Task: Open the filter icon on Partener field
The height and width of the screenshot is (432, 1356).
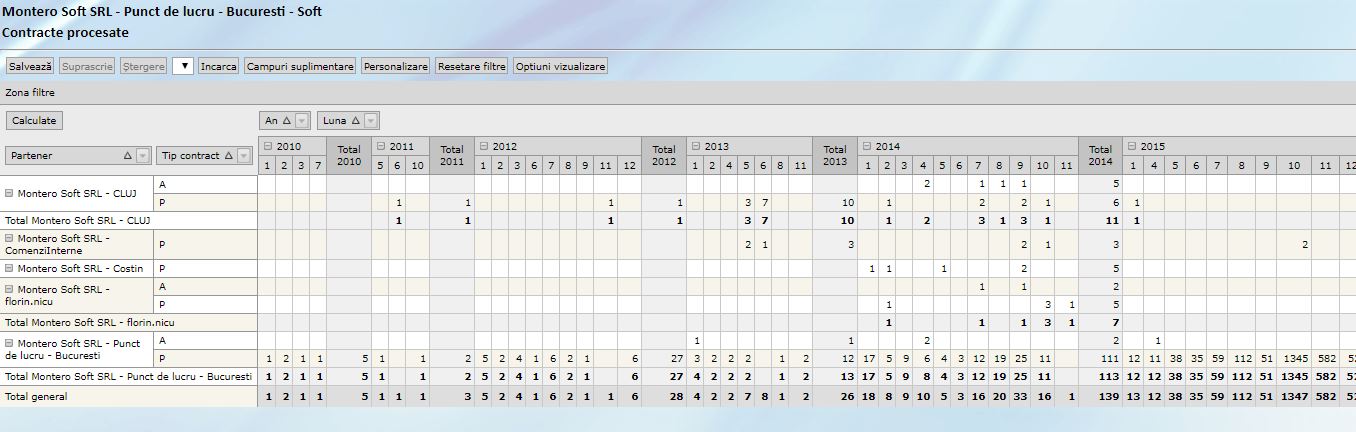Action: click(x=142, y=156)
